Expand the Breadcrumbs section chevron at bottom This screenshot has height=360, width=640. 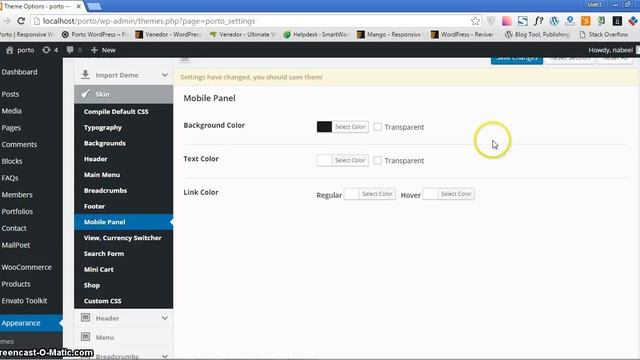pos(164,356)
